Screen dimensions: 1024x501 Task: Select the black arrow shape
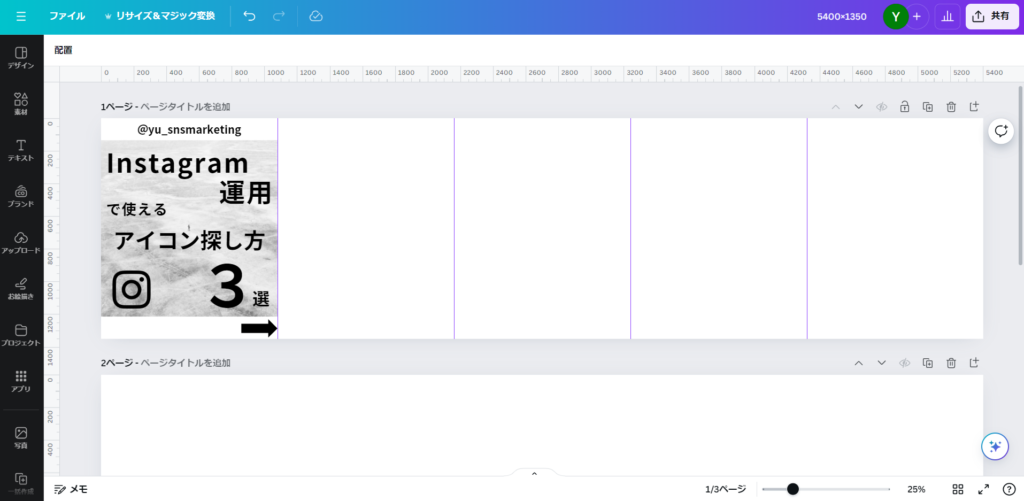(x=259, y=329)
